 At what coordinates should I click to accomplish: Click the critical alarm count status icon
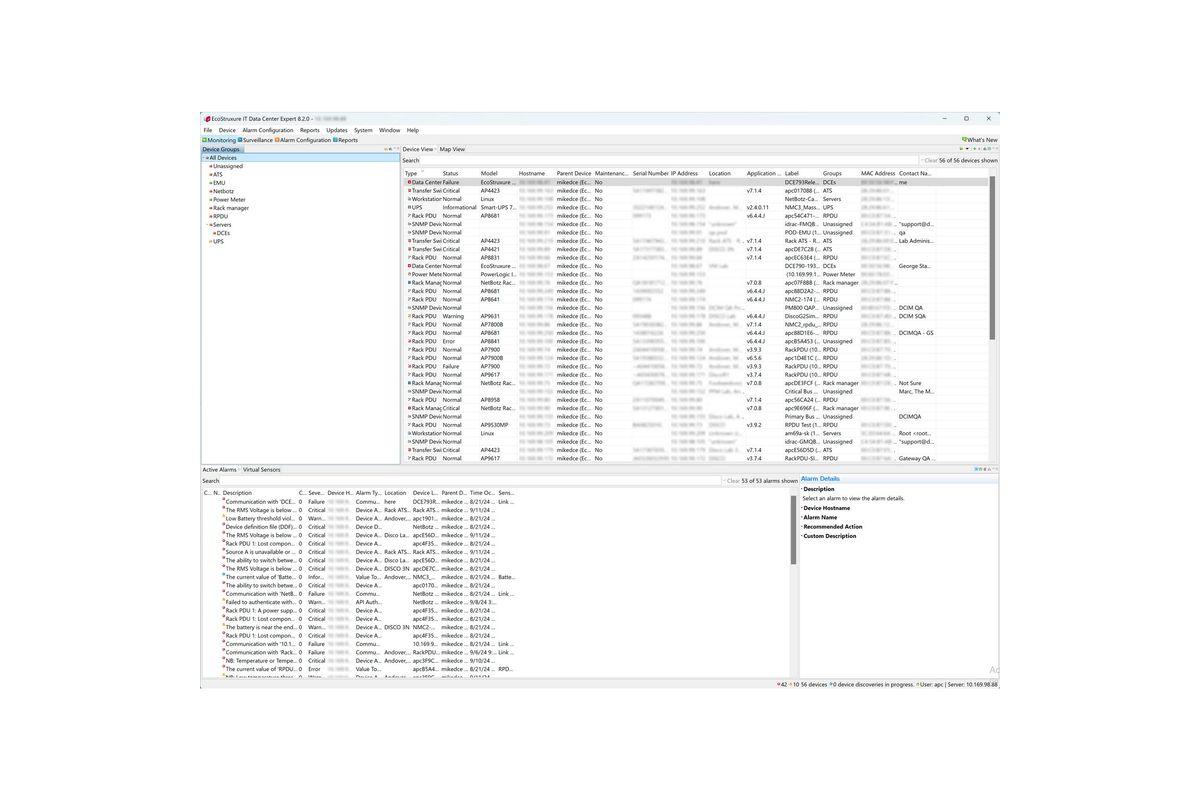[x=778, y=684]
